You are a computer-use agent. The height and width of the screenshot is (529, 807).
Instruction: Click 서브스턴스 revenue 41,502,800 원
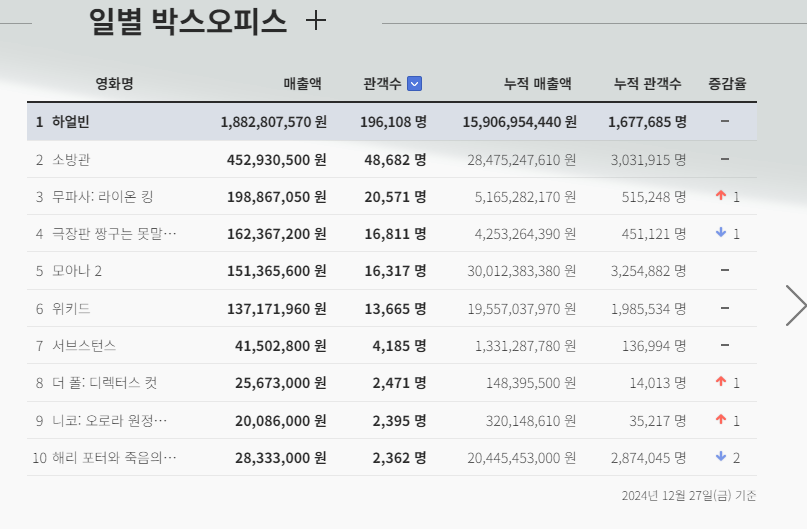[280, 346]
